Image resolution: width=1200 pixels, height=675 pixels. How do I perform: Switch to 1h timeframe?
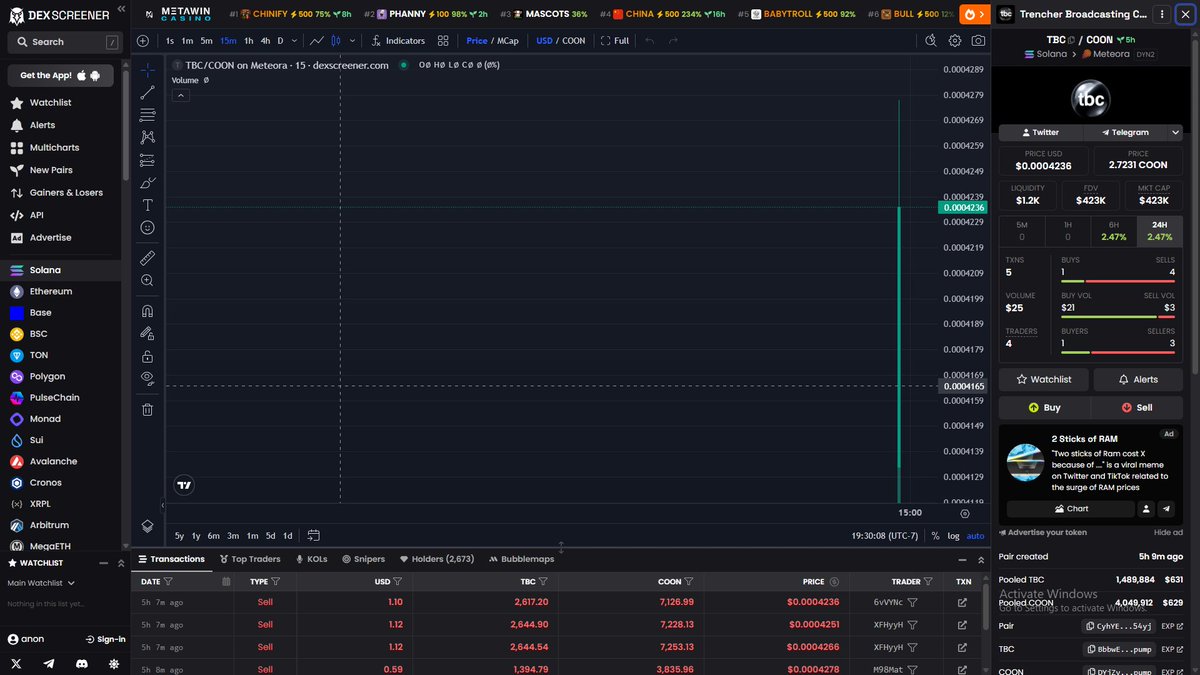(249, 41)
